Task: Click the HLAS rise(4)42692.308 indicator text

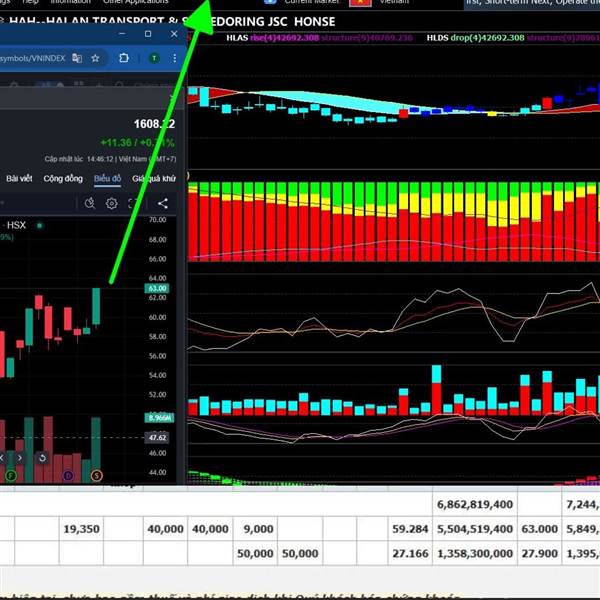Action: (272, 38)
